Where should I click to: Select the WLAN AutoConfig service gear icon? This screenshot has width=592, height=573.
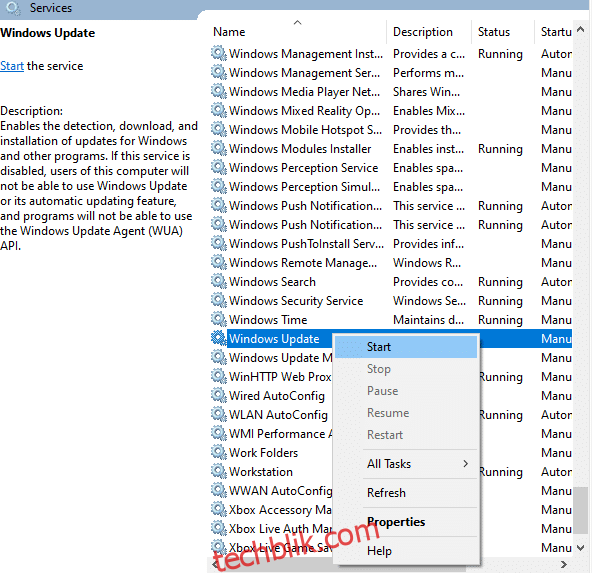click(x=219, y=414)
